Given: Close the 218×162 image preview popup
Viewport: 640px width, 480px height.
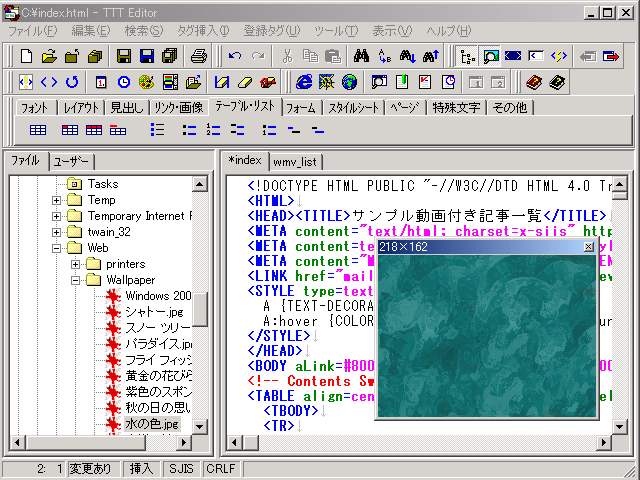Looking at the screenshot, I should coord(589,247).
